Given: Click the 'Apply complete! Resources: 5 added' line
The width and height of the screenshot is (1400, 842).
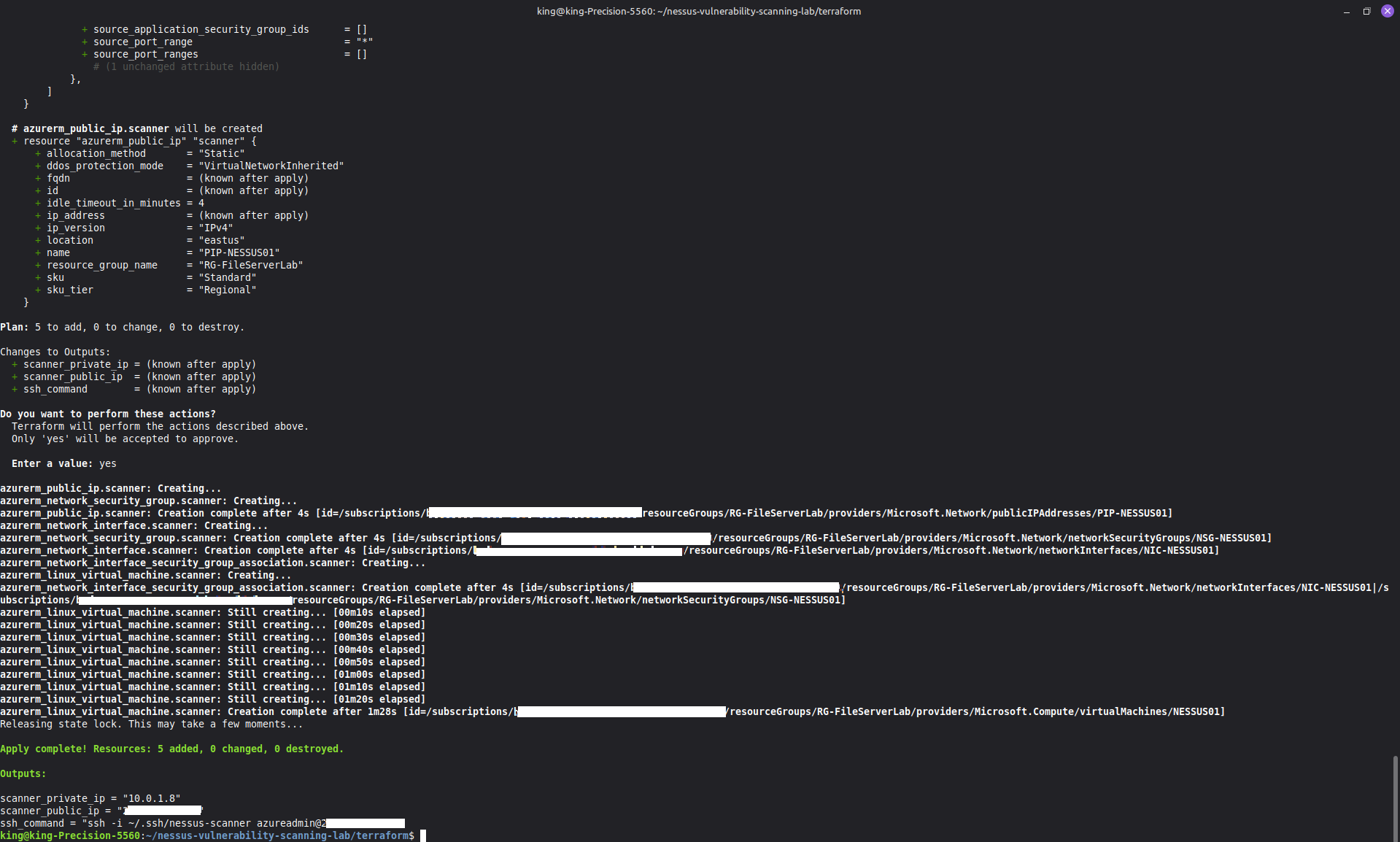Looking at the screenshot, I should 171,749.
